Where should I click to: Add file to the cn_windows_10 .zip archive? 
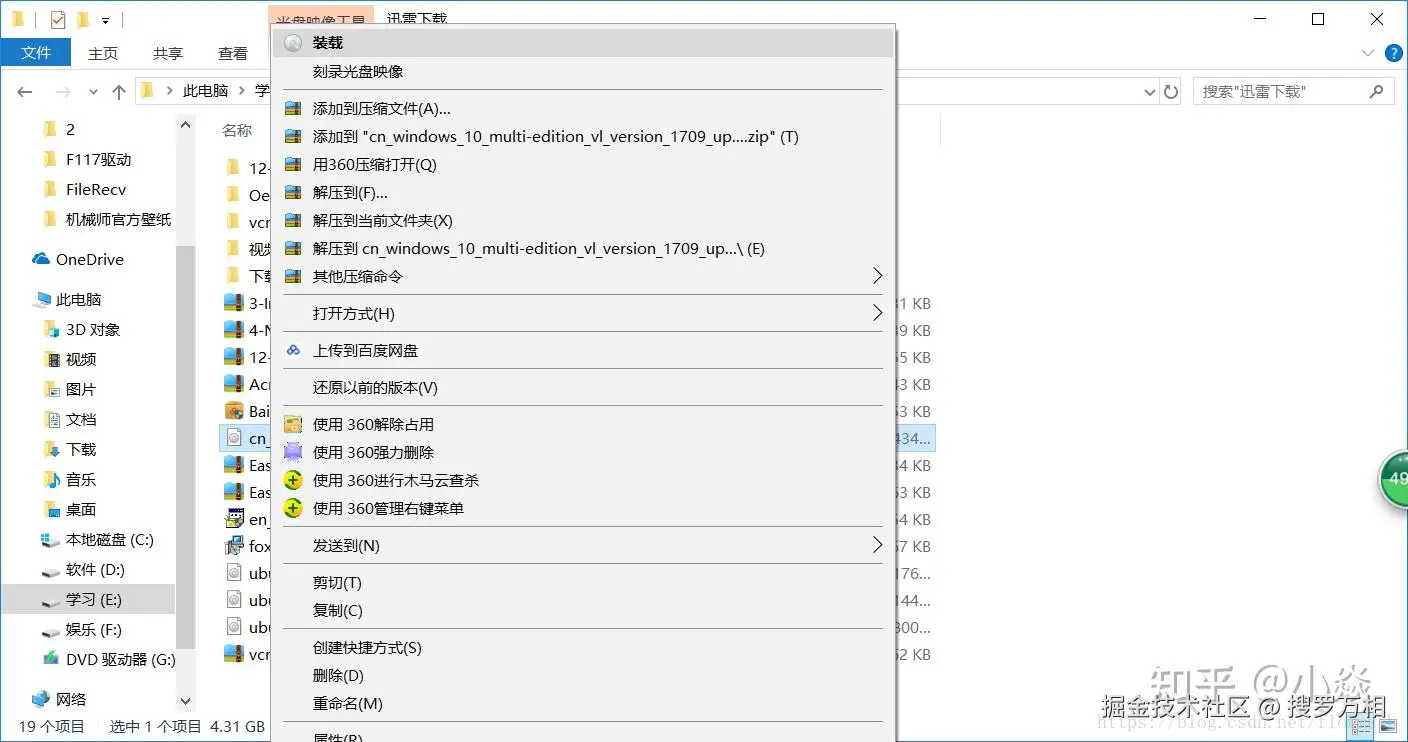coord(584,137)
